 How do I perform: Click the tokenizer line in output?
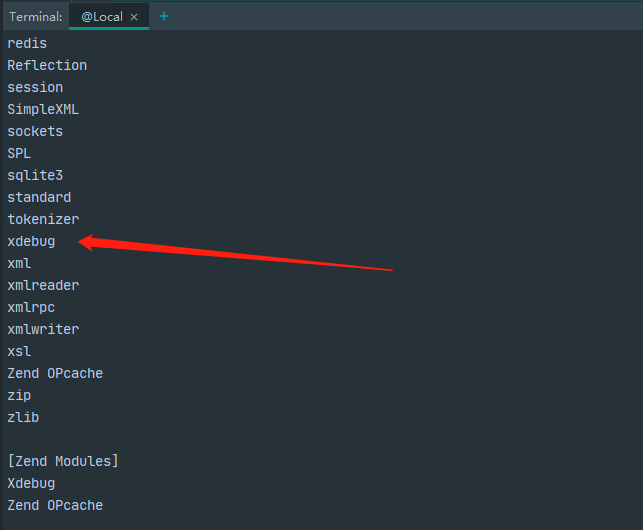[43, 219]
